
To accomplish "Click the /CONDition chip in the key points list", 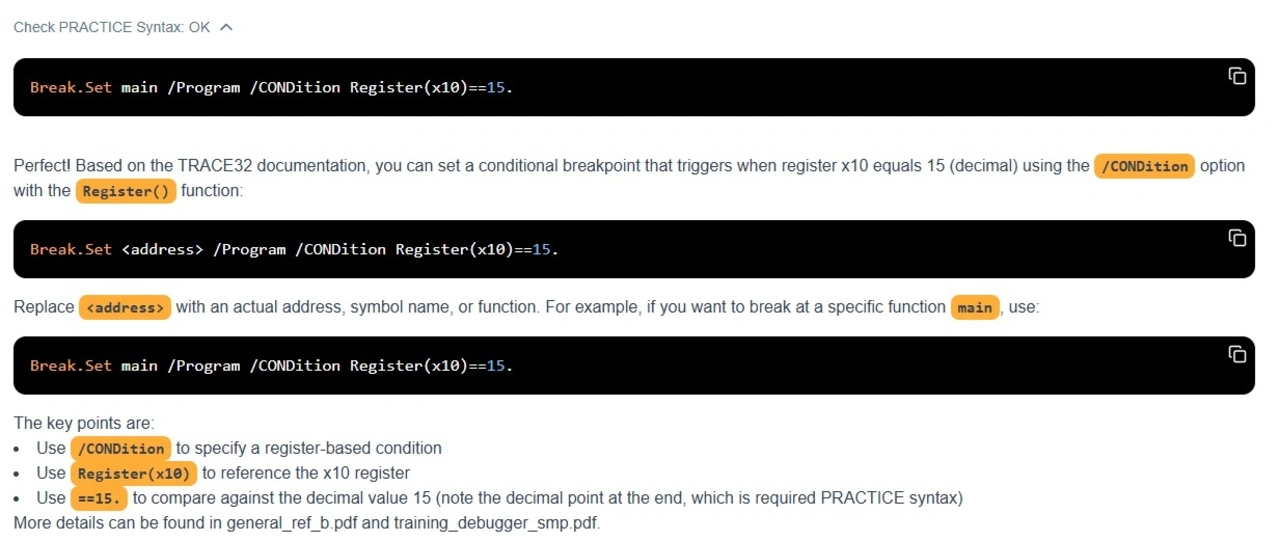I will pyautogui.click(x=121, y=449).
